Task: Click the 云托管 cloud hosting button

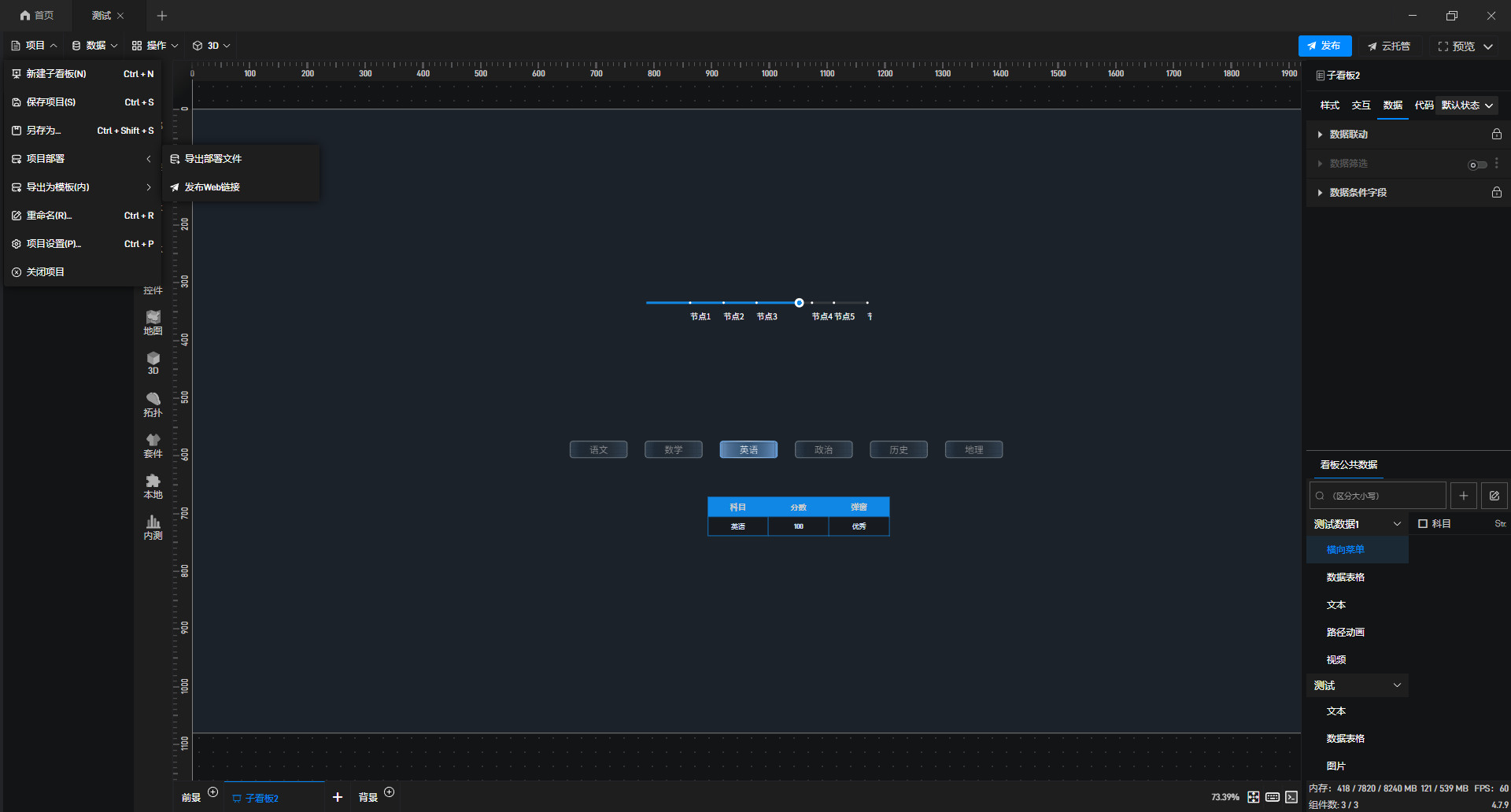Action: coord(1388,46)
